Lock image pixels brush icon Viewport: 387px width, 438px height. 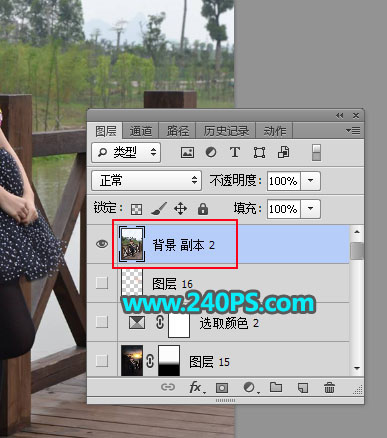pos(159,209)
